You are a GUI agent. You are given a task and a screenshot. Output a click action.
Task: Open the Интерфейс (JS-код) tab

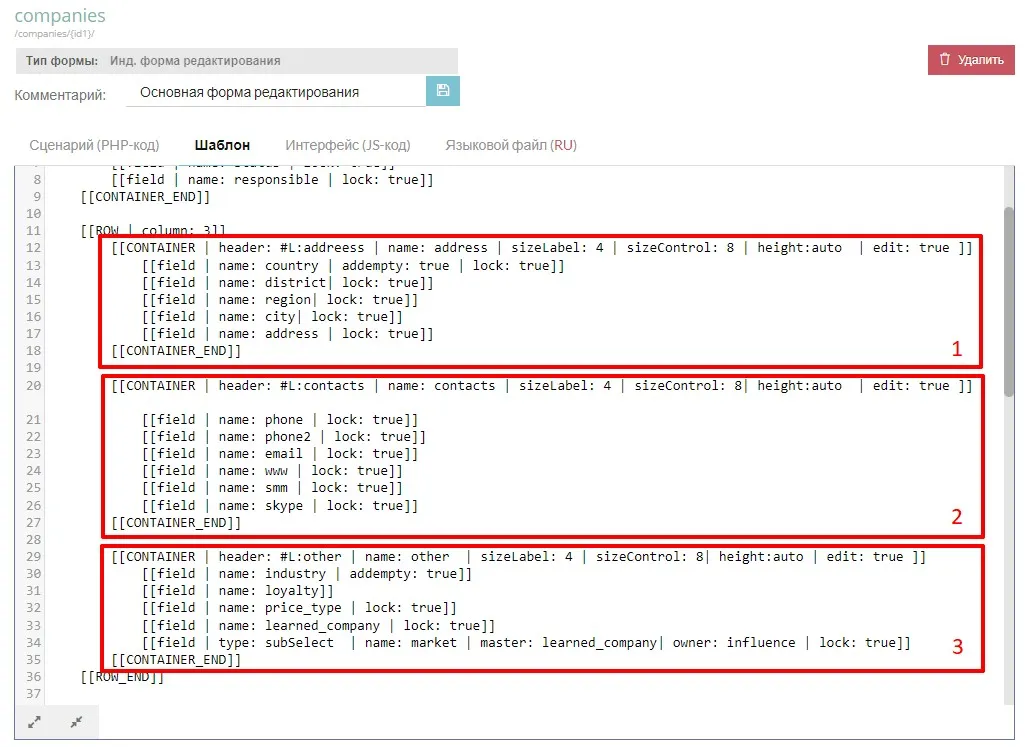347,145
